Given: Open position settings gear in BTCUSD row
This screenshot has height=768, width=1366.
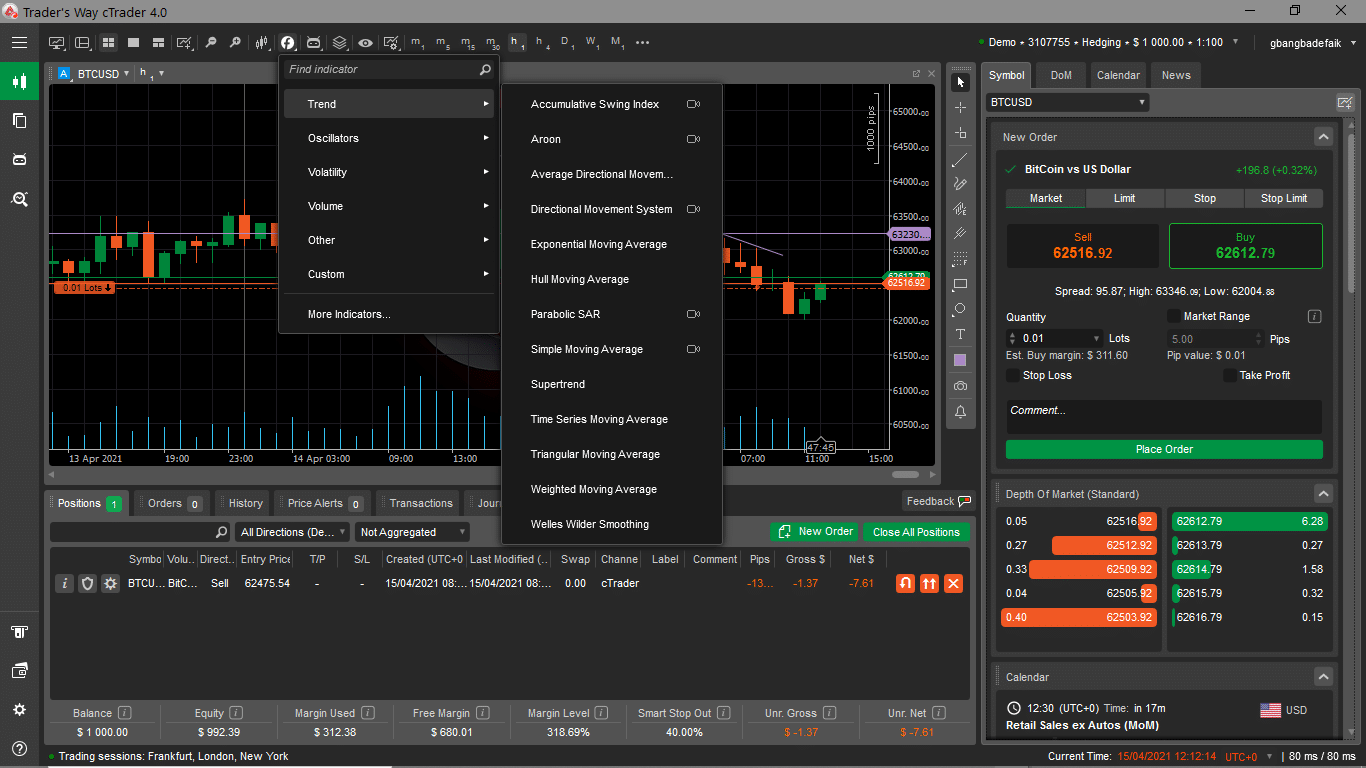Looking at the screenshot, I should point(110,583).
